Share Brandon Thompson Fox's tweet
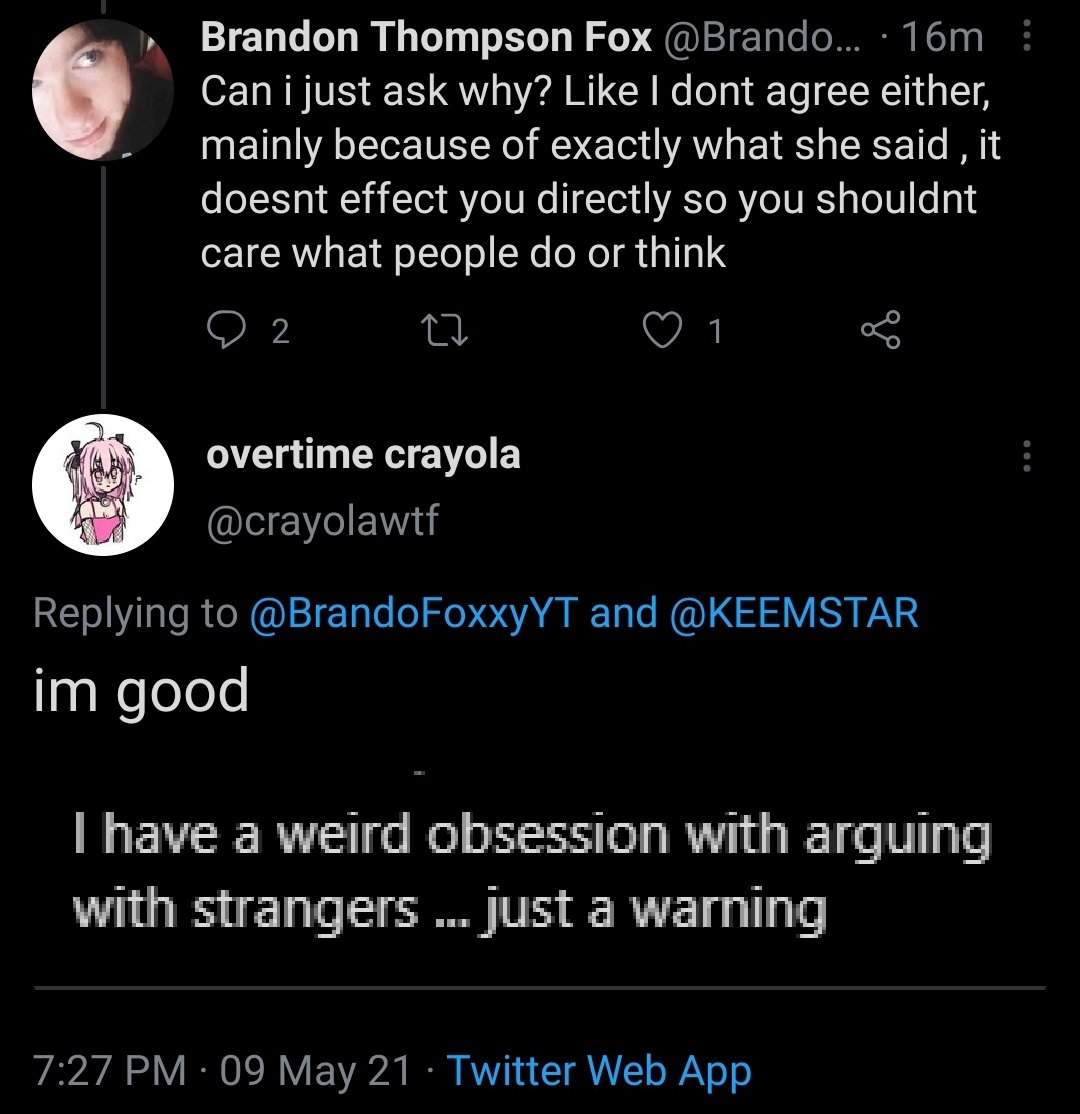 click(x=881, y=331)
